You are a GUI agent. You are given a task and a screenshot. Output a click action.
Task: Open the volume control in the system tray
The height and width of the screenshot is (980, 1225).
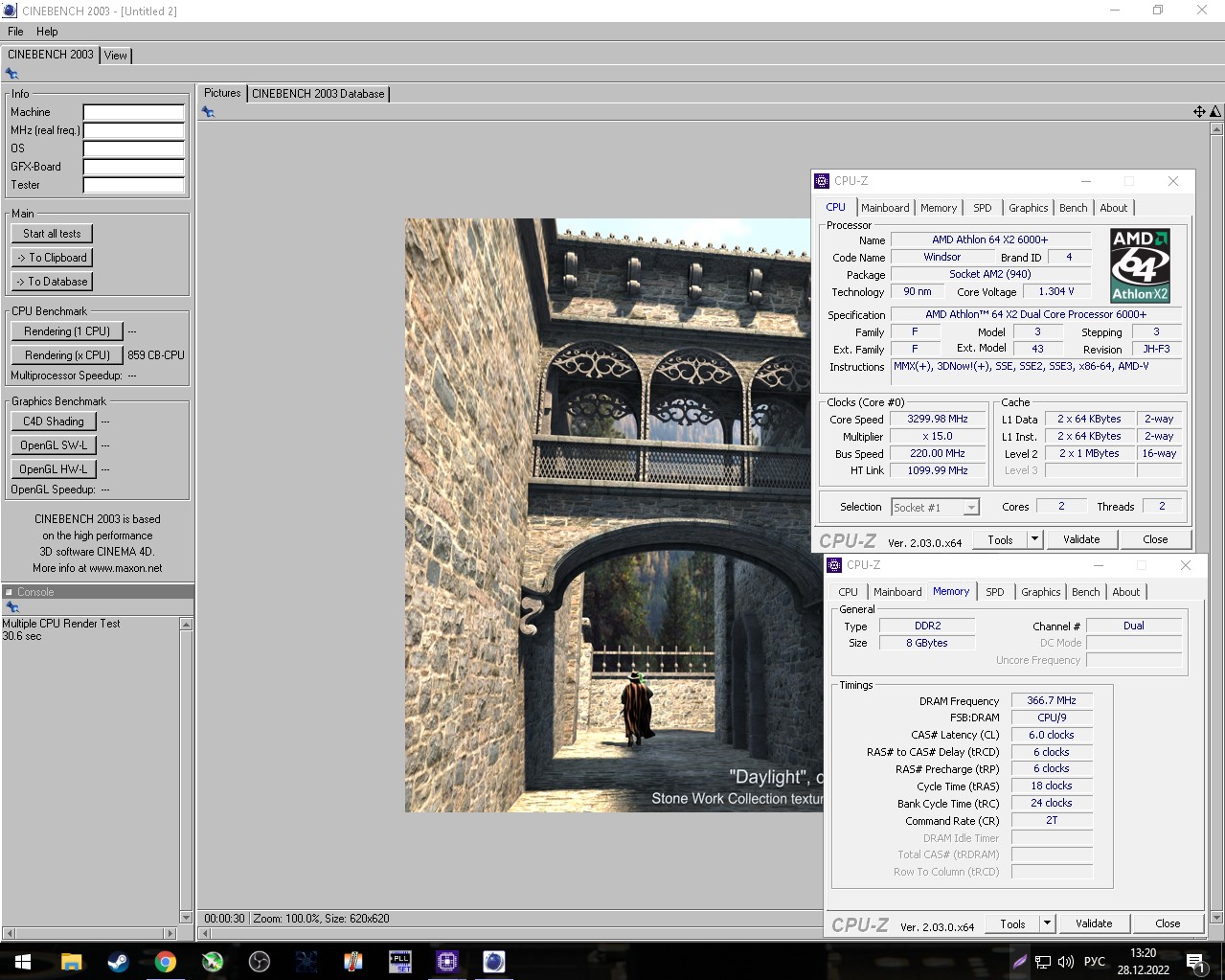1066,962
